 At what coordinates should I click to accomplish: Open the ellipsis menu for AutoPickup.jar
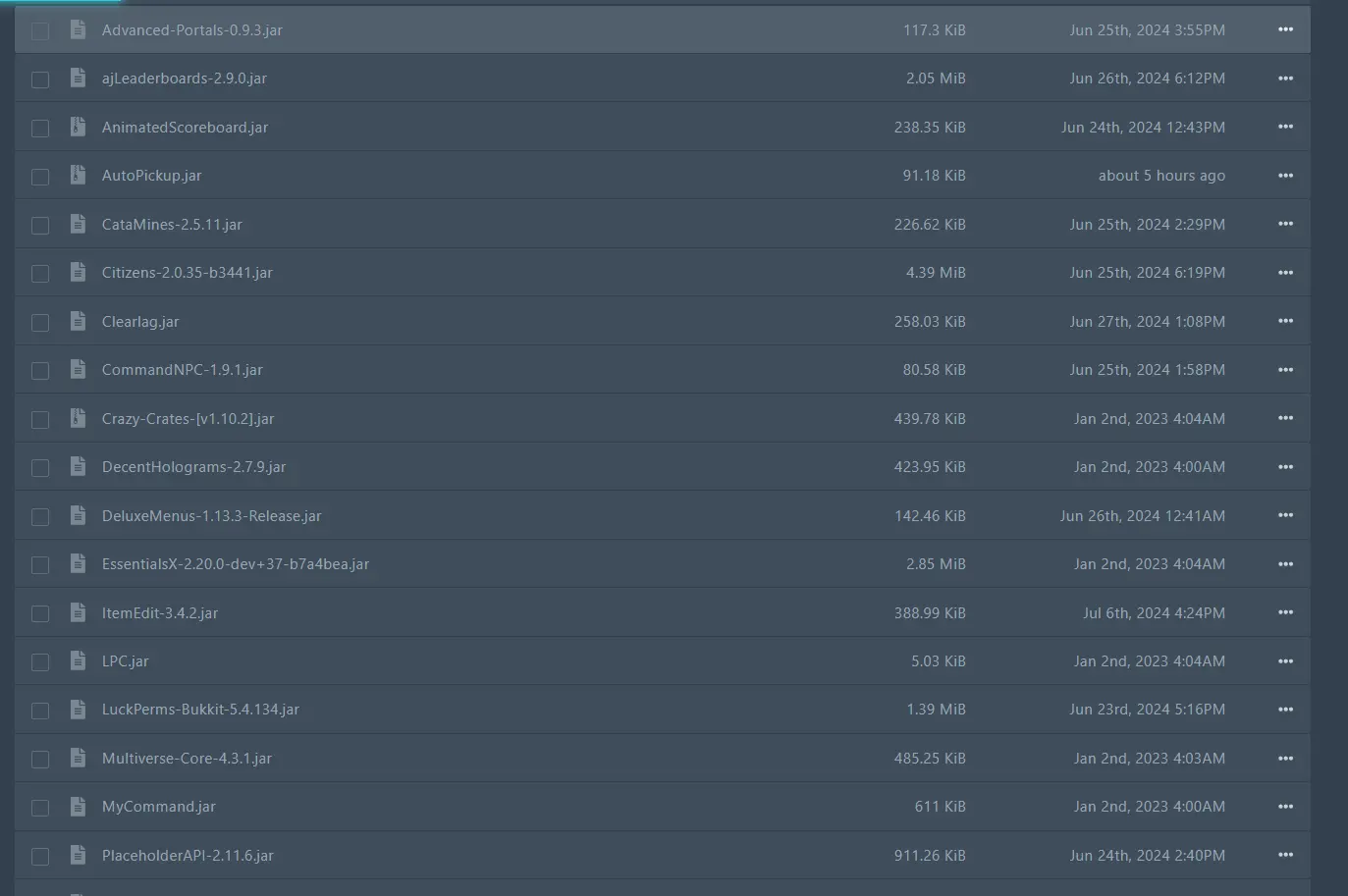click(1285, 175)
